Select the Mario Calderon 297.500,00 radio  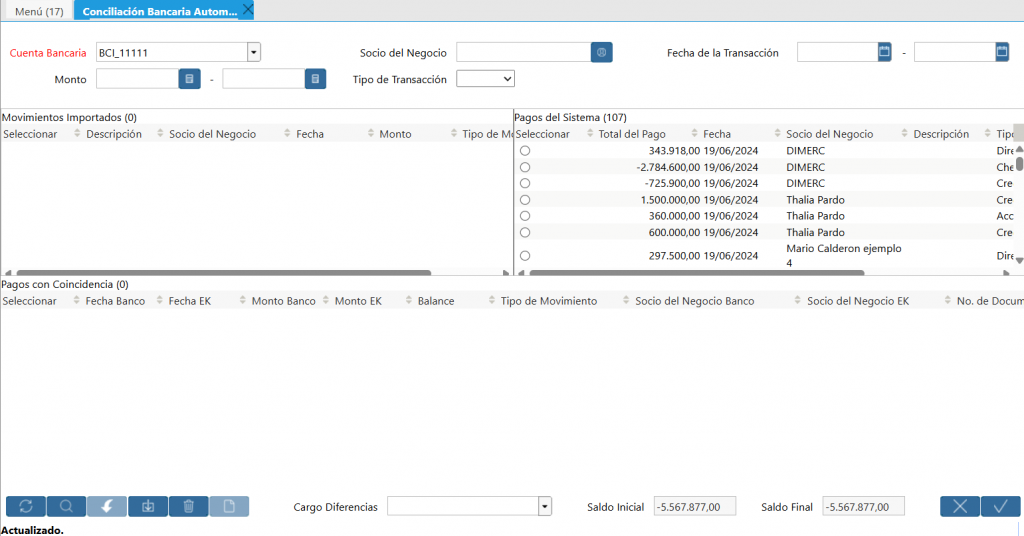(525, 256)
